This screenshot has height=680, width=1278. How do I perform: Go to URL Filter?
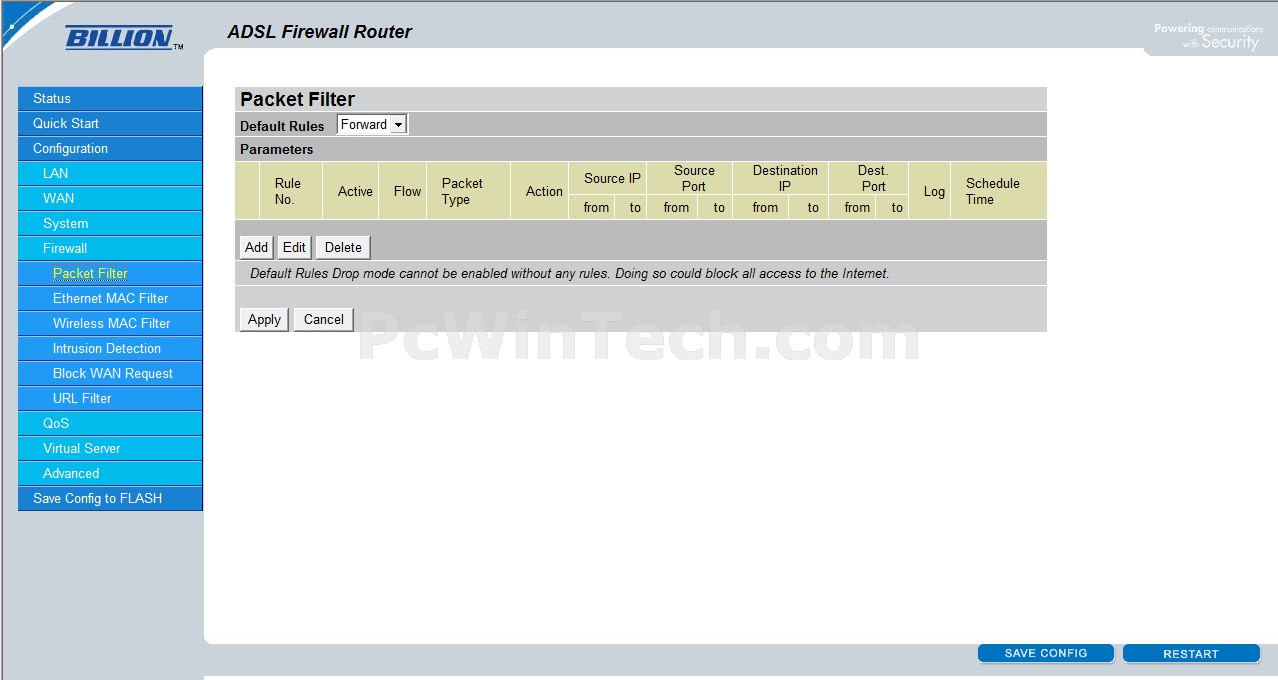pos(110,398)
